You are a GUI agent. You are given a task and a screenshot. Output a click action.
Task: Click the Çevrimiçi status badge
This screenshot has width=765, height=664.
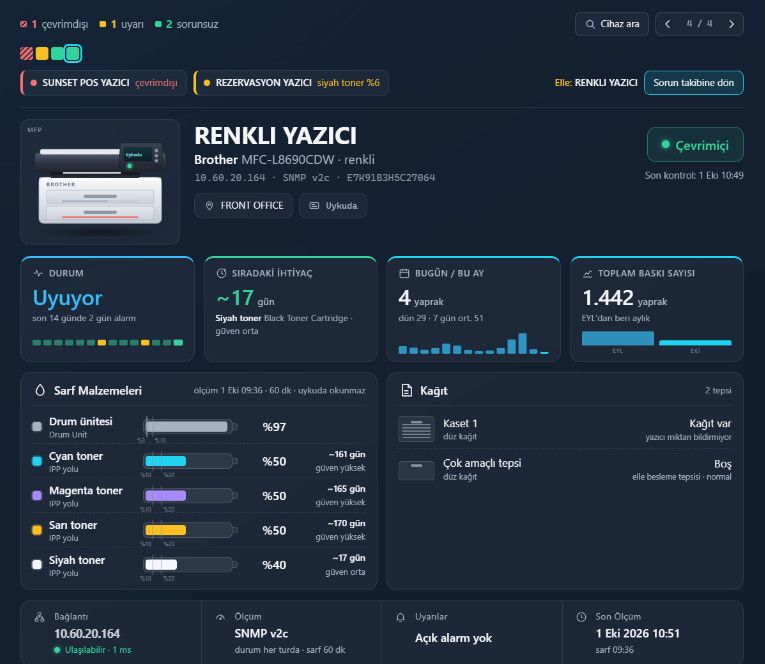(x=695, y=145)
